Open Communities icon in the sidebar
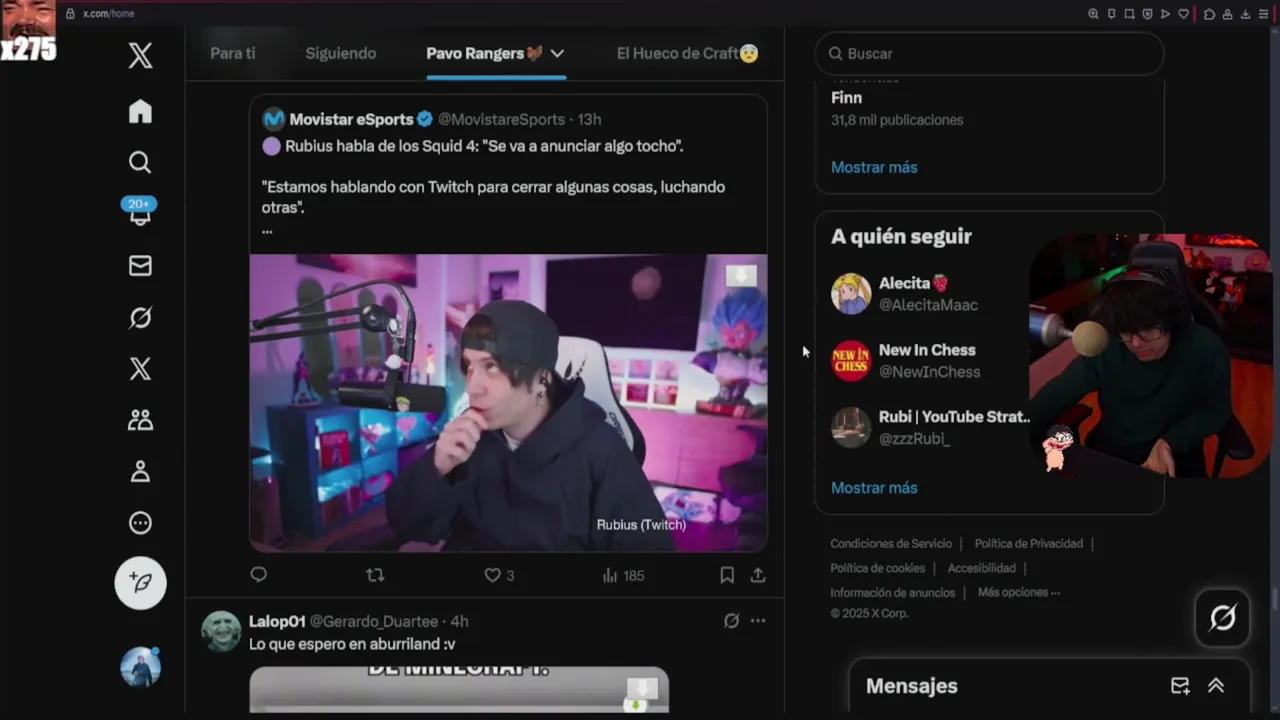 pos(140,420)
